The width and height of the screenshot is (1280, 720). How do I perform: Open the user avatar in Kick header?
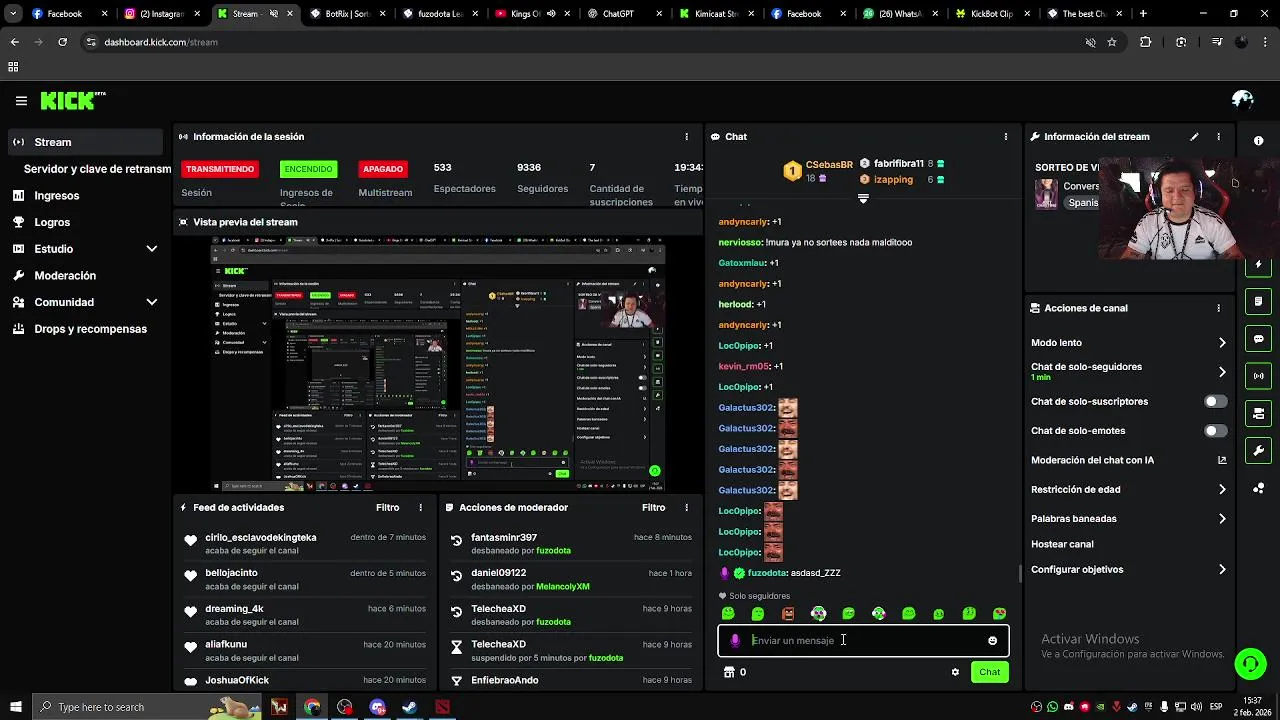[1243, 100]
